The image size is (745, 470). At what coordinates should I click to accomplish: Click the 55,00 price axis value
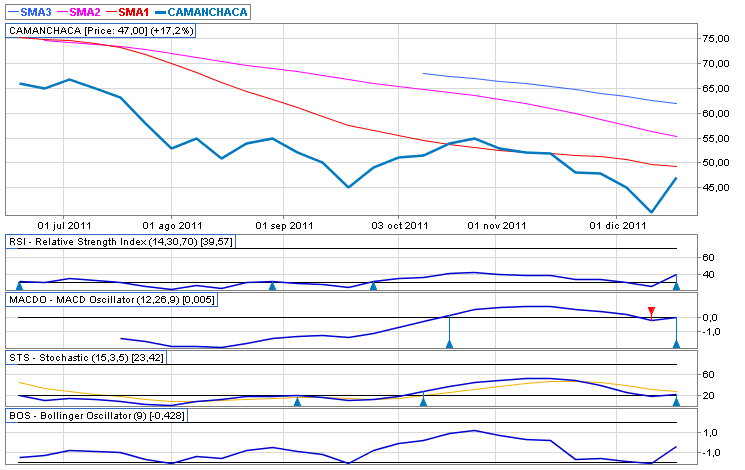pos(716,139)
